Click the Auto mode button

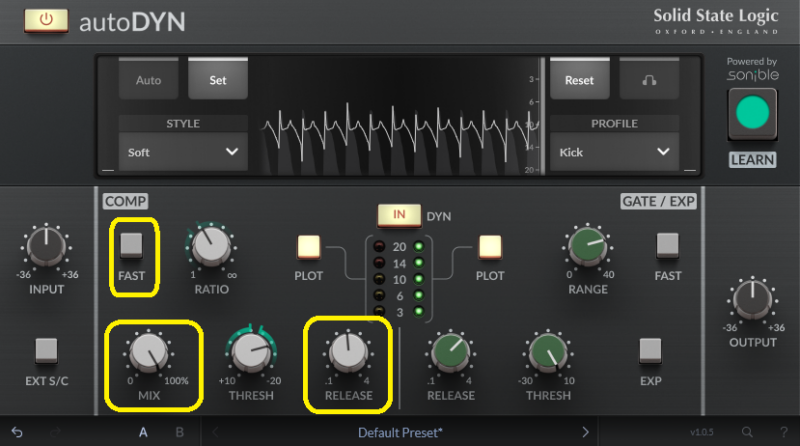tap(148, 80)
